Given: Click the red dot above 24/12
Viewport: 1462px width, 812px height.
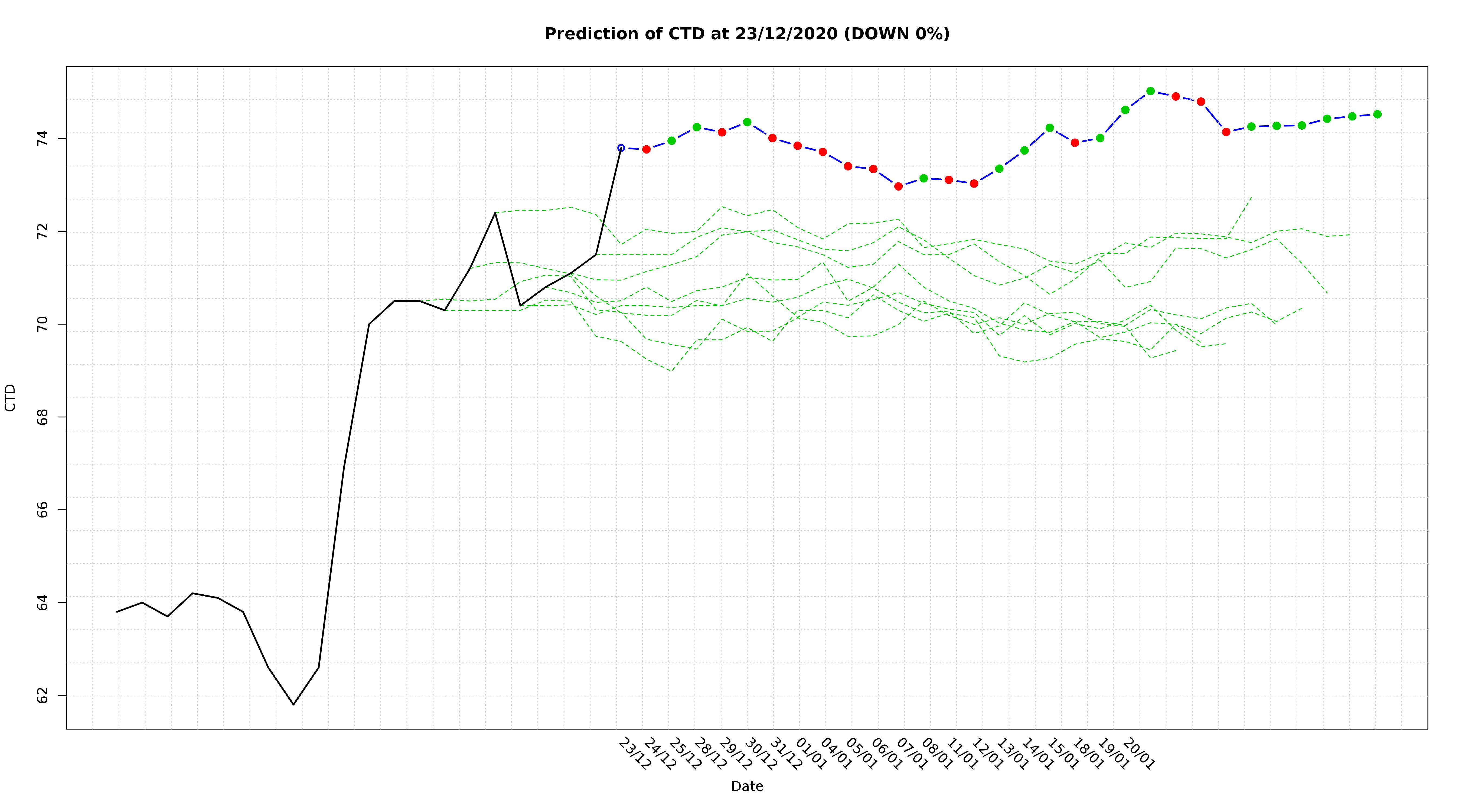Looking at the screenshot, I should [x=646, y=149].
